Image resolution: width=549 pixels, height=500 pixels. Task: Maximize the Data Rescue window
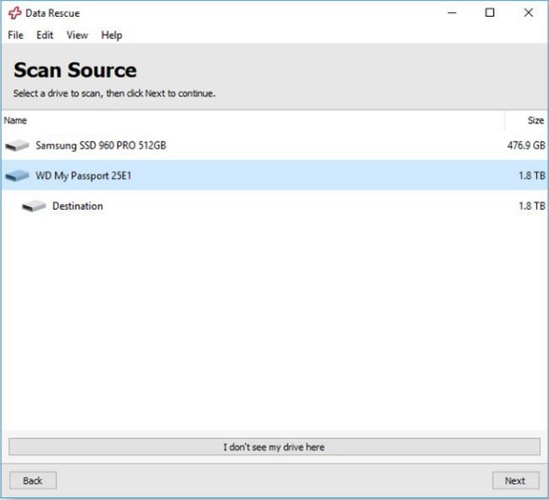point(490,13)
